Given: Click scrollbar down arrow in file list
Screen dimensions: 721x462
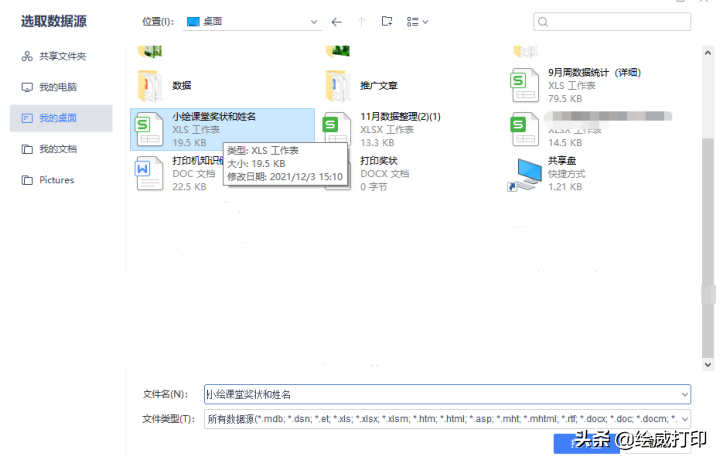Looking at the screenshot, I should (708, 364).
